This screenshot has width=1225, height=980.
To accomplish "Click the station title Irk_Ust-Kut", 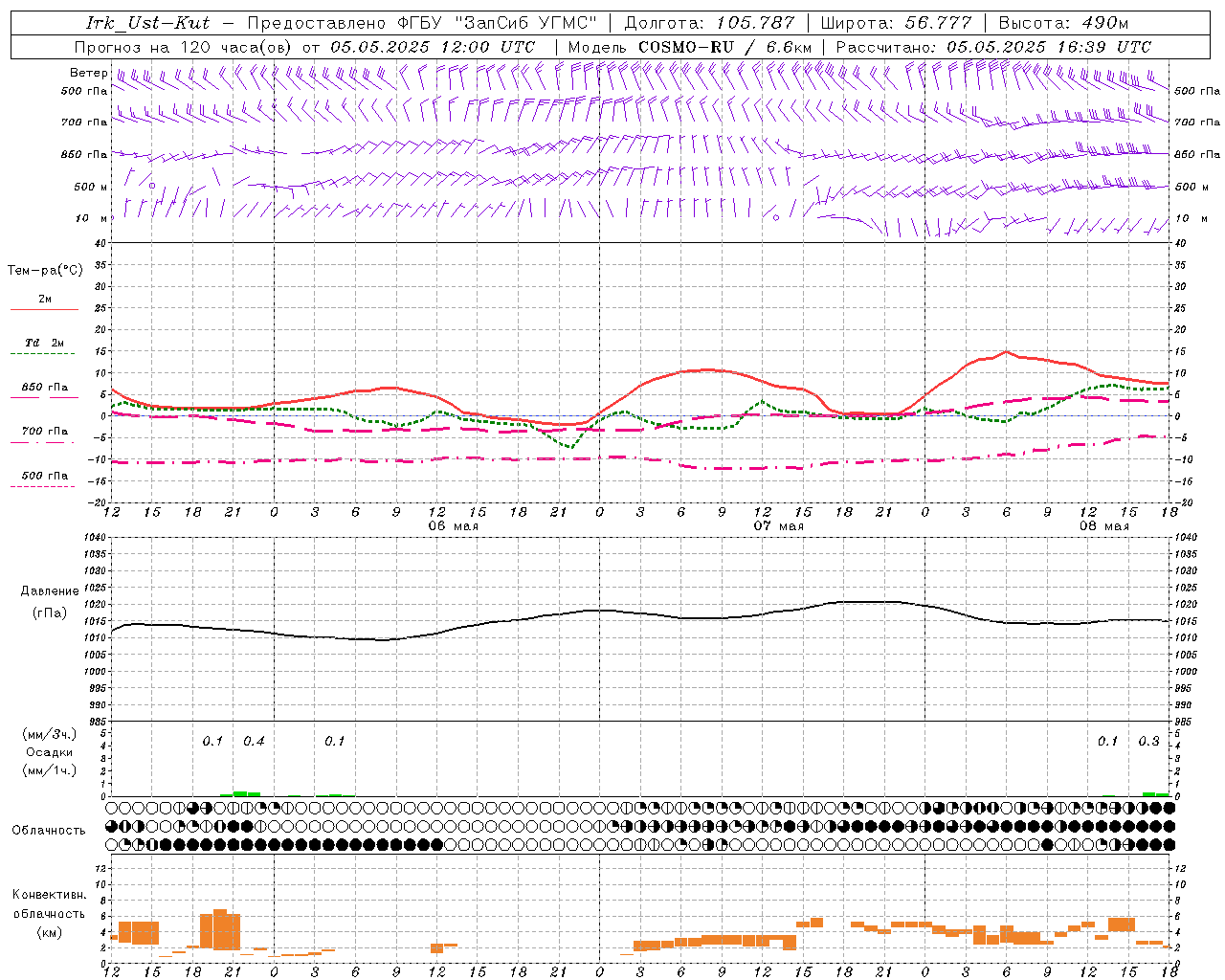I will [x=148, y=23].
